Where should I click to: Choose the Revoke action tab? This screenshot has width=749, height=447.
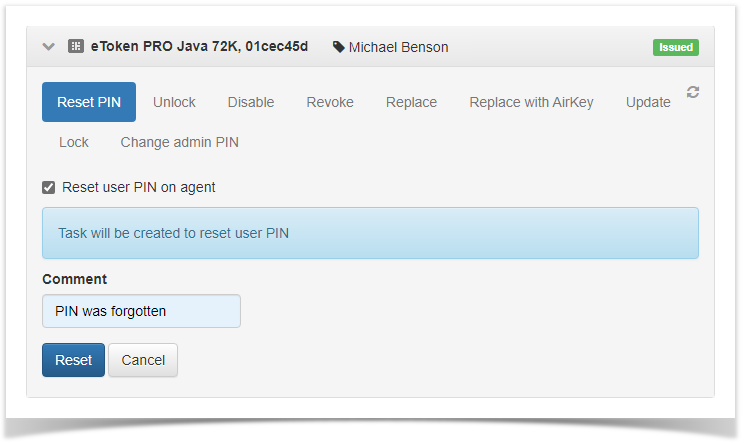pyautogui.click(x=330, y=102)
